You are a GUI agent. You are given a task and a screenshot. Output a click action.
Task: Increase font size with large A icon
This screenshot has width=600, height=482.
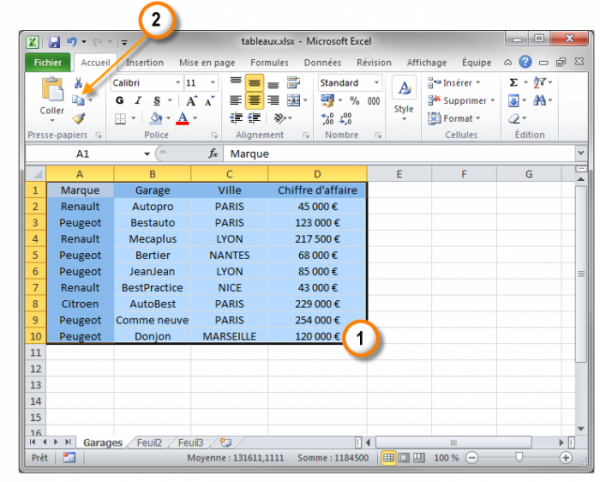[191, 101]
